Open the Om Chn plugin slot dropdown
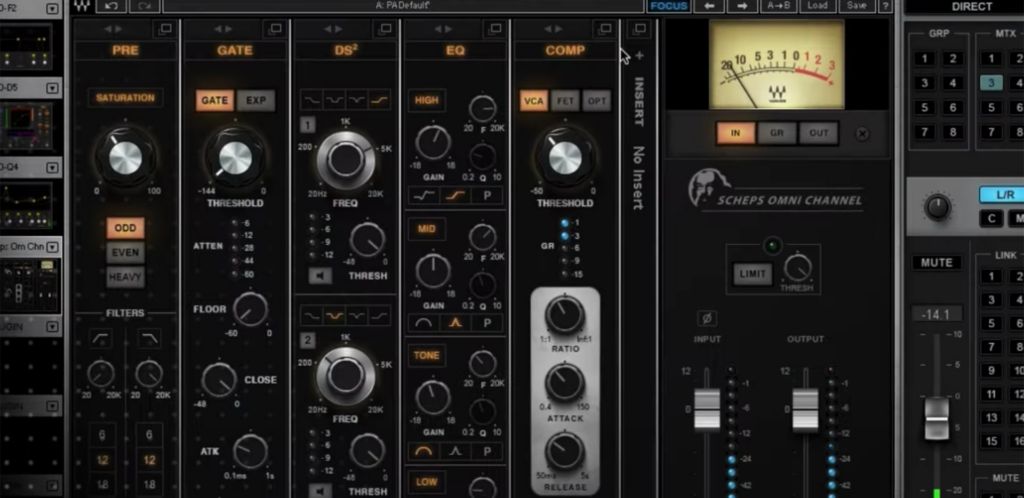 [x=52, y=247]
